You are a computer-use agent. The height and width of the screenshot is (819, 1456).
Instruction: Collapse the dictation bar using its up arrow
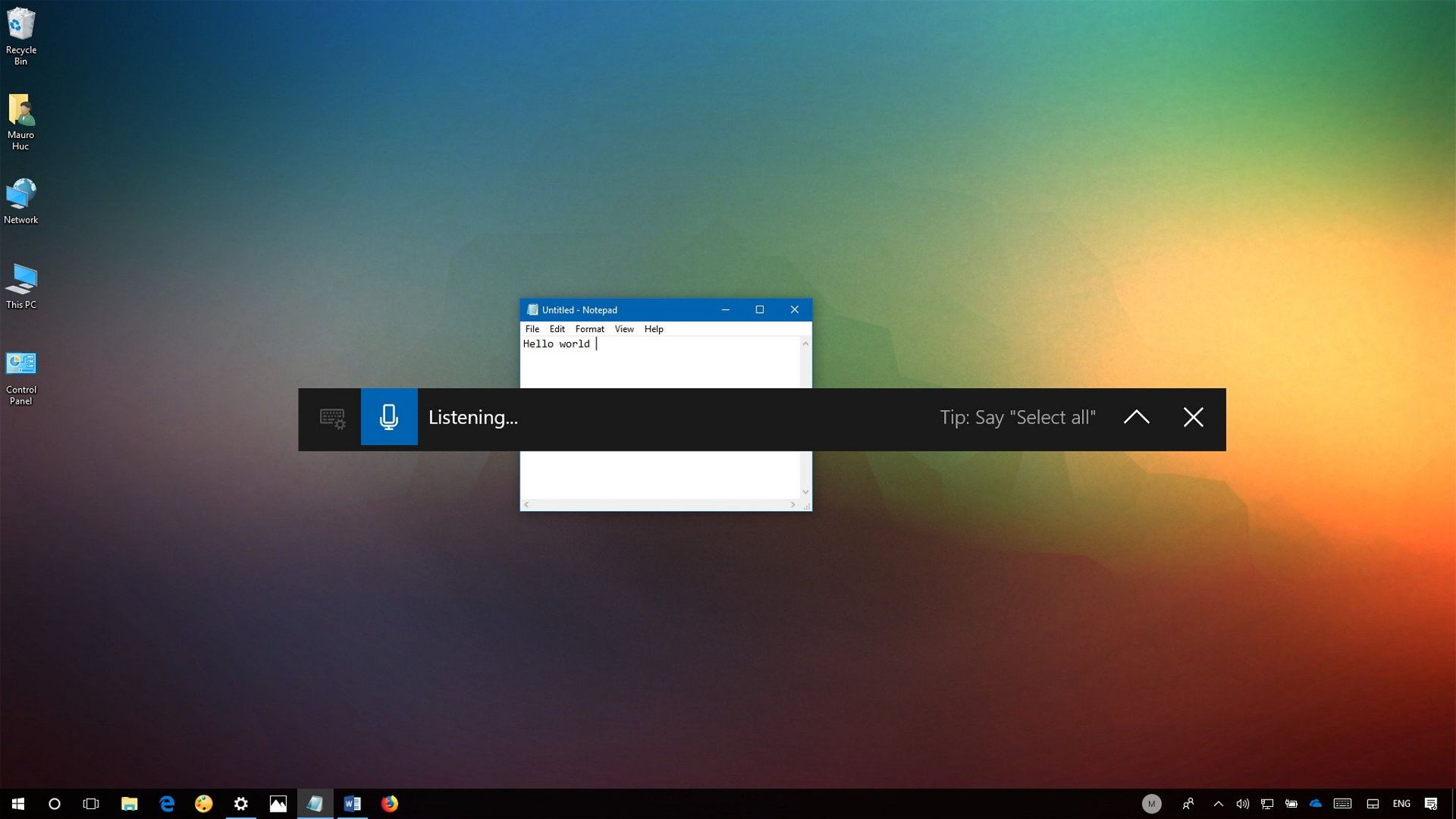pyautogui.click(x=1136, y=418)
